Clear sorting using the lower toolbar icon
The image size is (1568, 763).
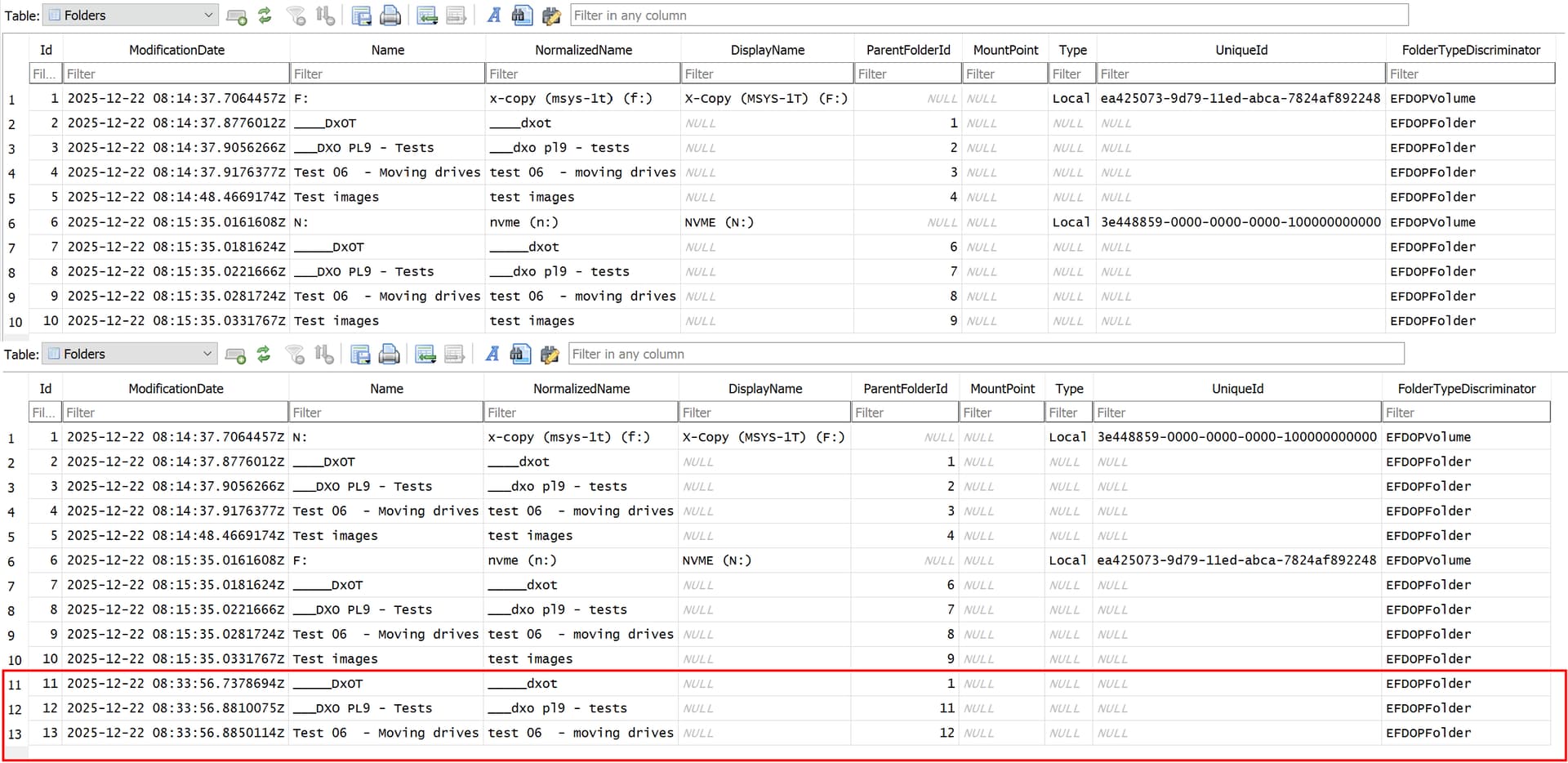(324, 355)
